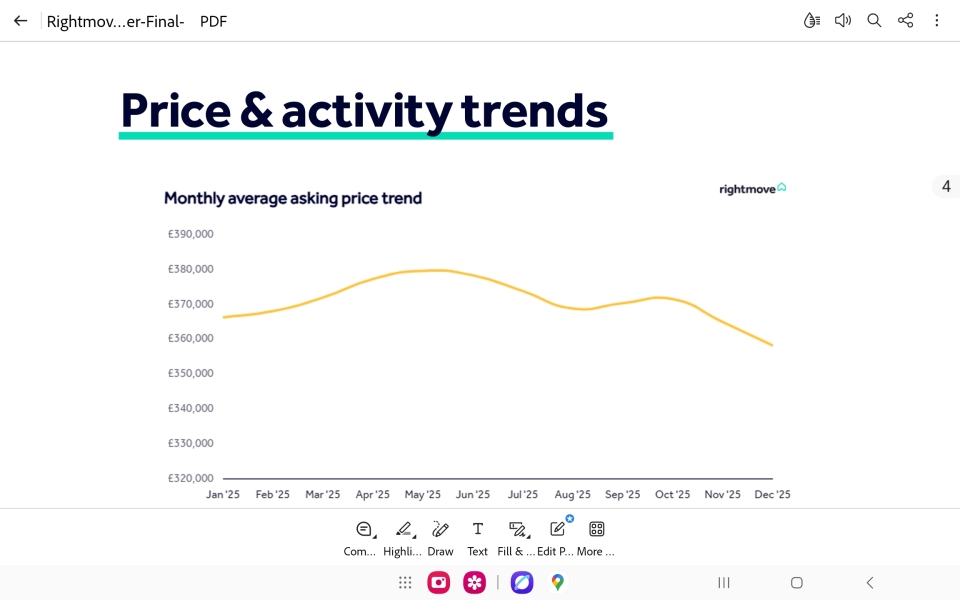This screenshot has height=600, width=960.
Task: Open search in the PDF
Action: tap(874, 20)
